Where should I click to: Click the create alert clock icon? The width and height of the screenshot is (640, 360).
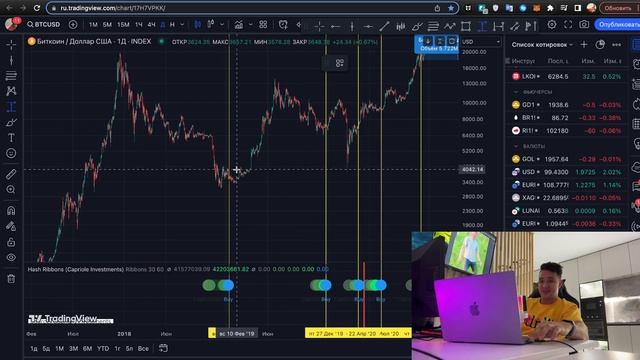coord(283,25)
